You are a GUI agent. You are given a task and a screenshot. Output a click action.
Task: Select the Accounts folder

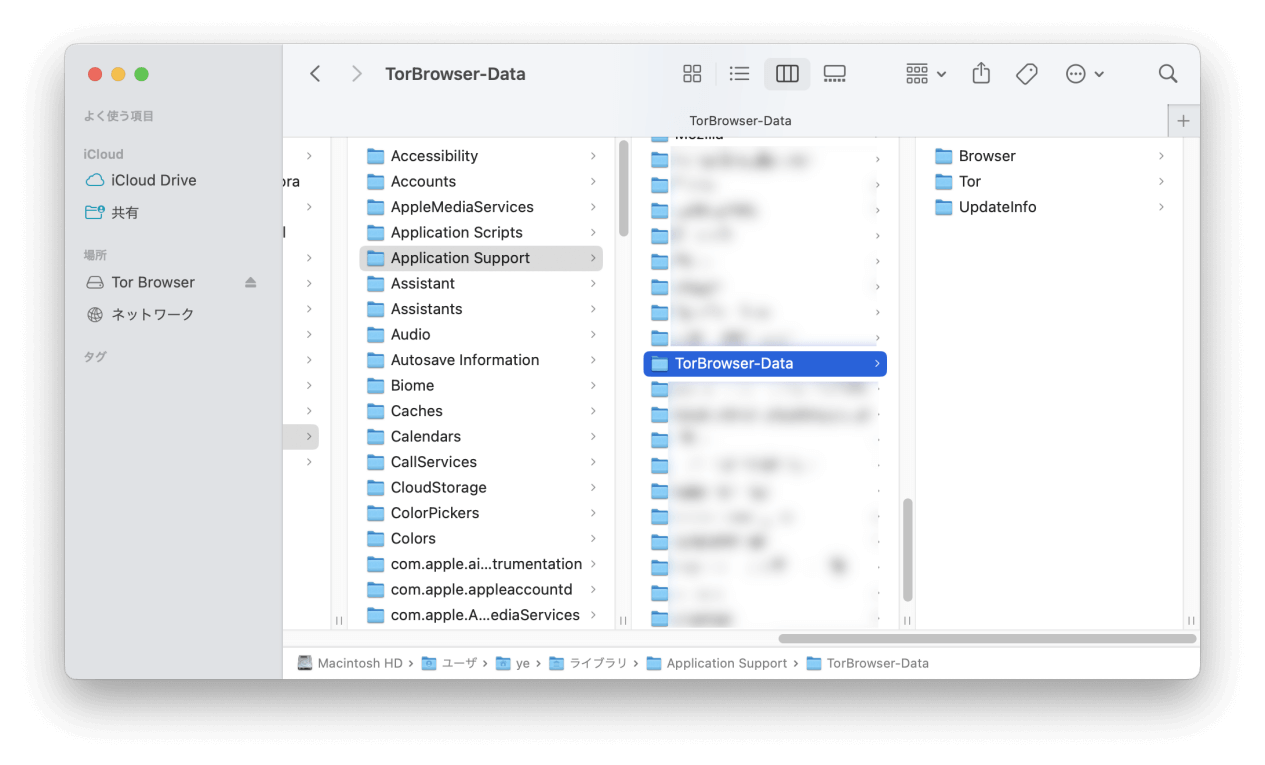coord(481,181)
